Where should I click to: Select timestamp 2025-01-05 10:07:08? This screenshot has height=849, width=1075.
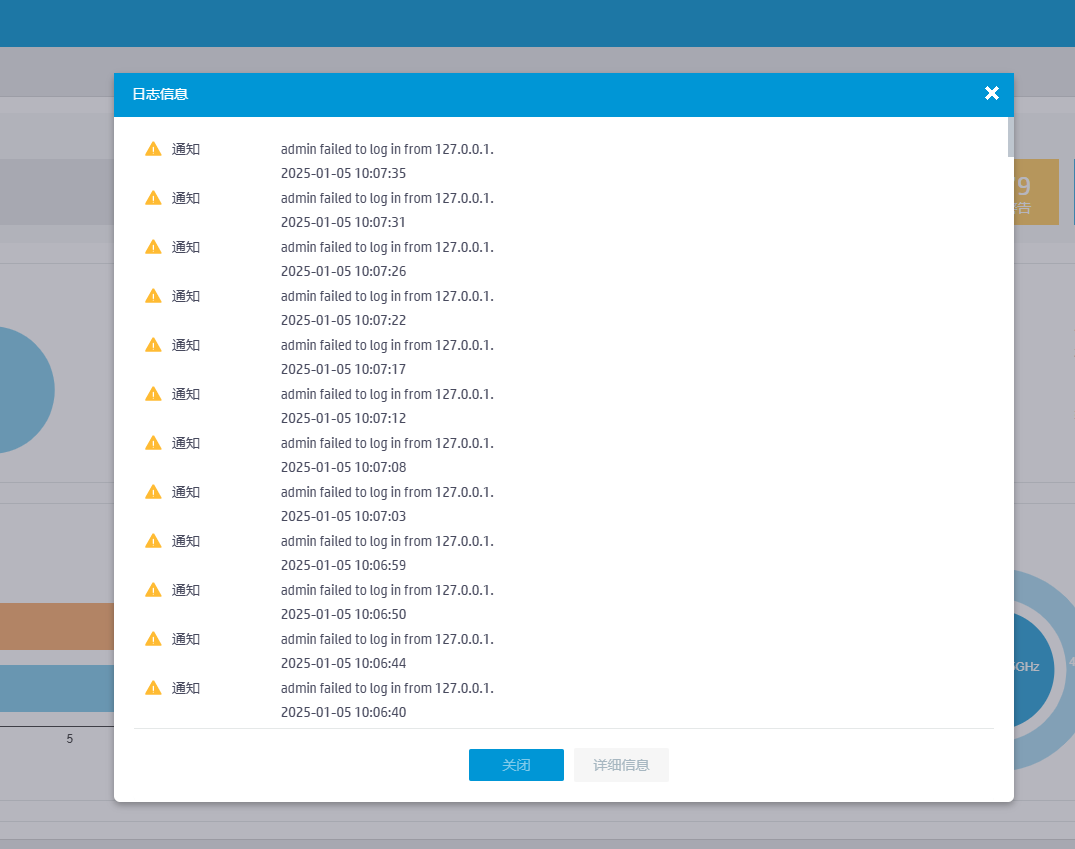point(343,468)
